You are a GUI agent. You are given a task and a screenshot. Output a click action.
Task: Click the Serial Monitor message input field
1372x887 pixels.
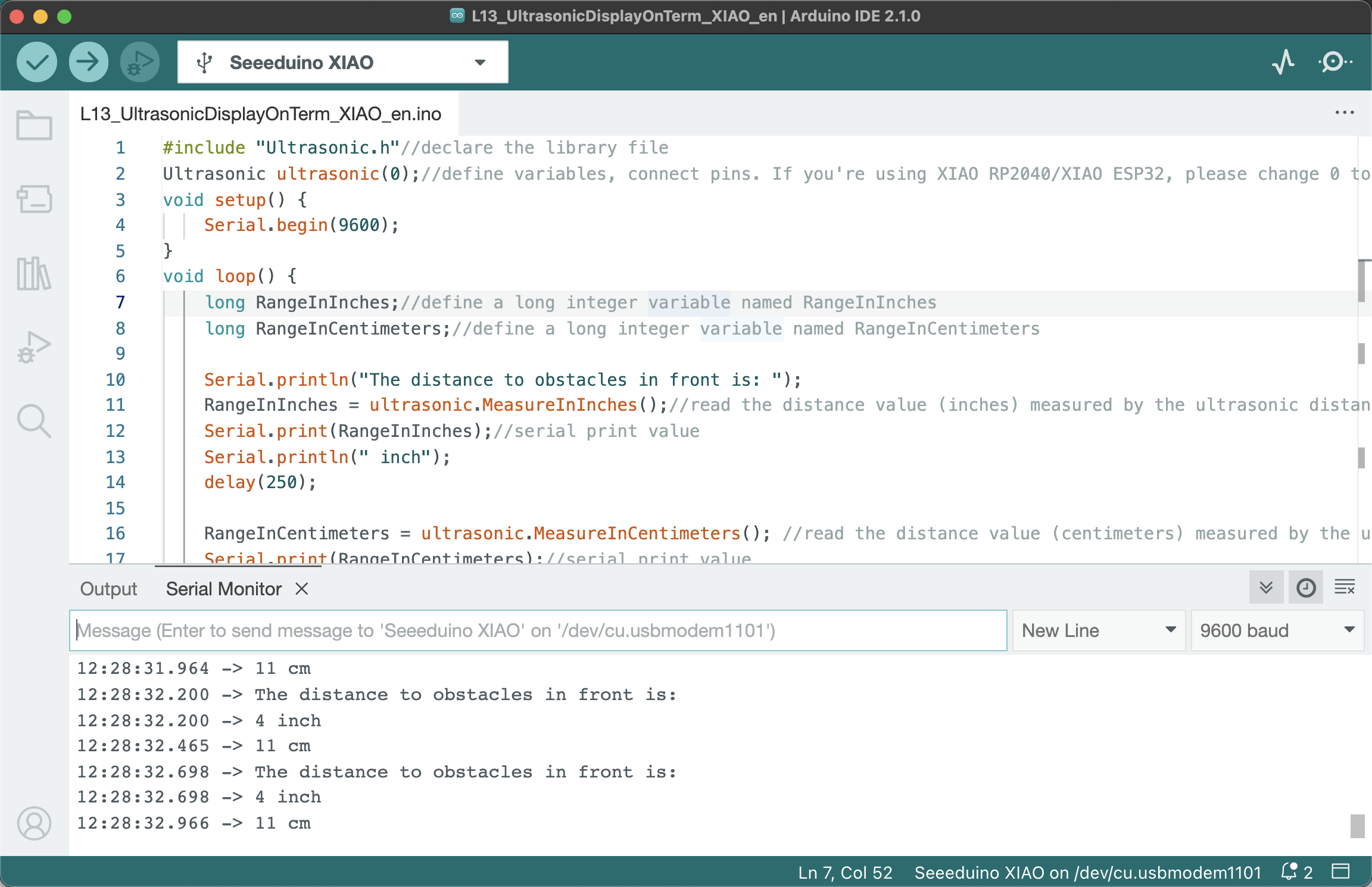[538, 630]
